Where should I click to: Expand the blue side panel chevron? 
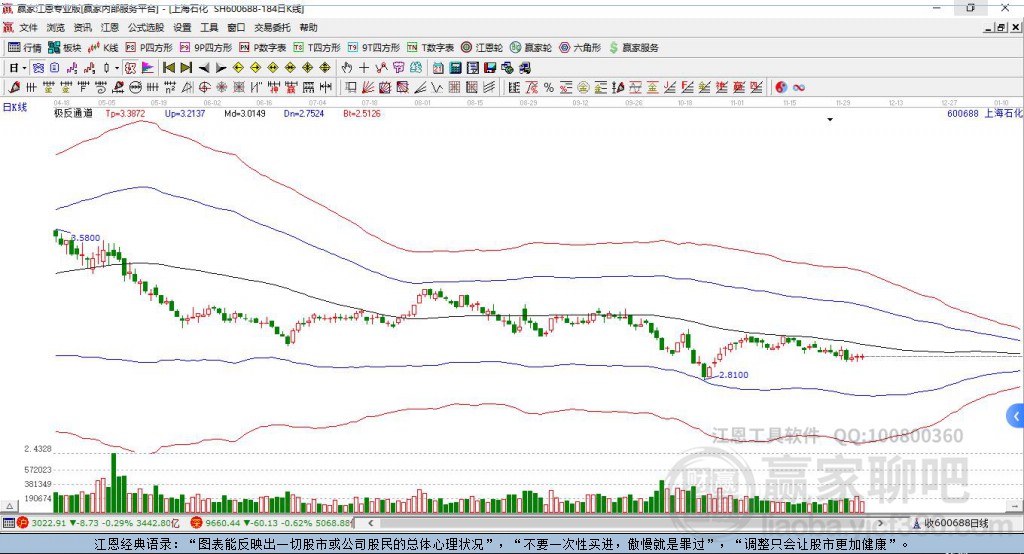coord(1016,416)
